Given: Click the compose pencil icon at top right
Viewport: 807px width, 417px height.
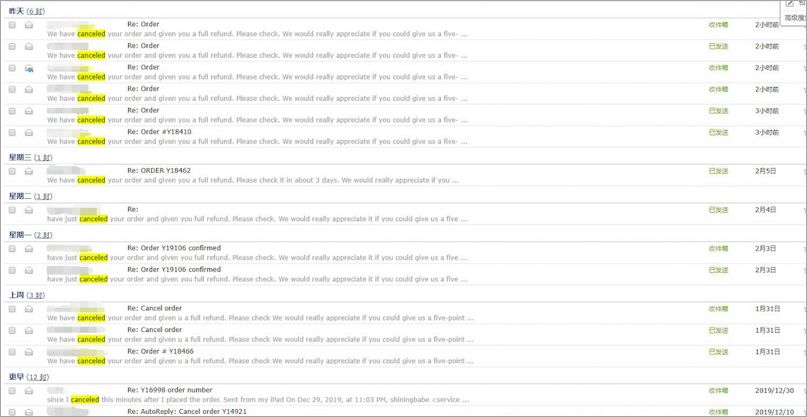Looking at the screenshot, I should coord(790,4).
